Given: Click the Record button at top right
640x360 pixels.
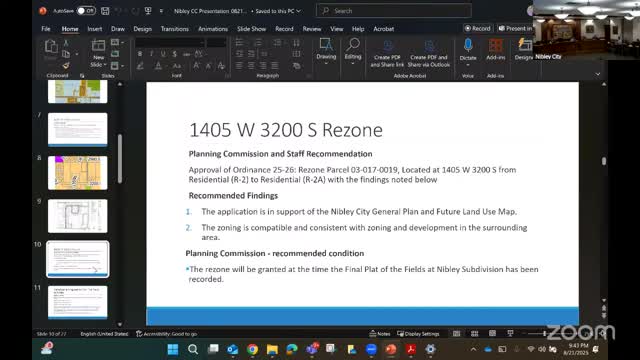Looking at the screenshot, I should (478, 28).
